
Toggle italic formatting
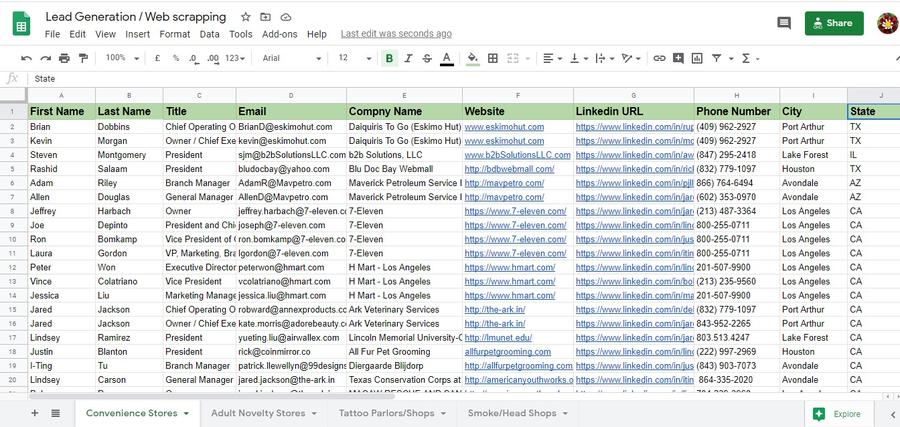408,58
